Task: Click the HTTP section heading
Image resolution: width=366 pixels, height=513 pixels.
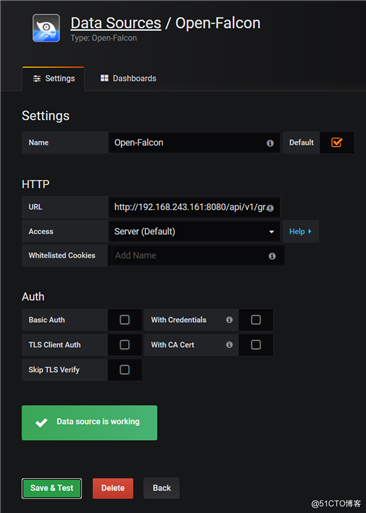Action: (x=36, y=184)
